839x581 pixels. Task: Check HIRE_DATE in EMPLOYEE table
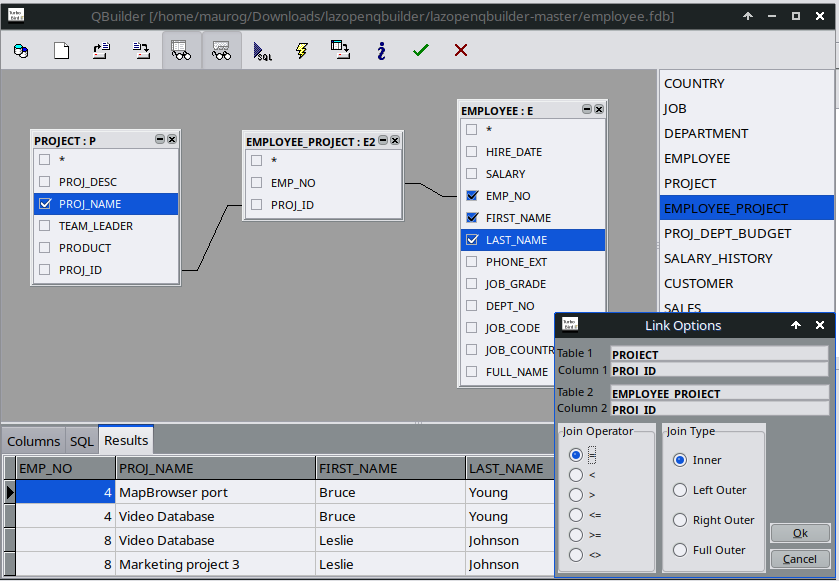click(x=471, y=151)
